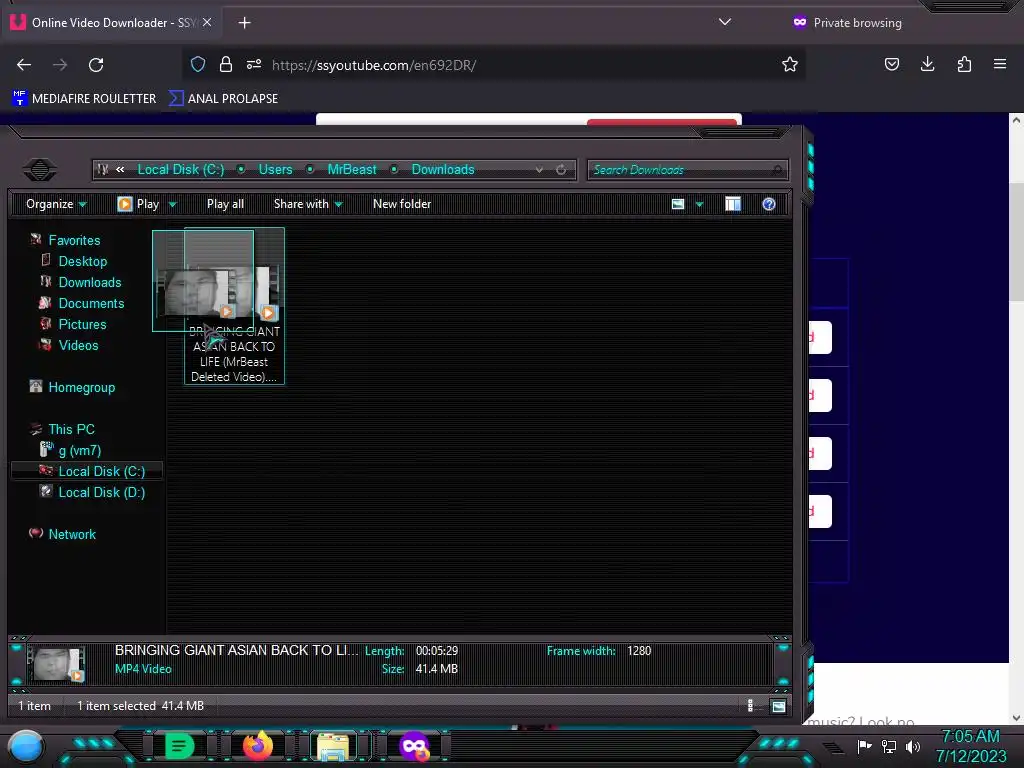1024x768 pixels.
Task: Change the view with view icon
Action: tap(678, 204)
